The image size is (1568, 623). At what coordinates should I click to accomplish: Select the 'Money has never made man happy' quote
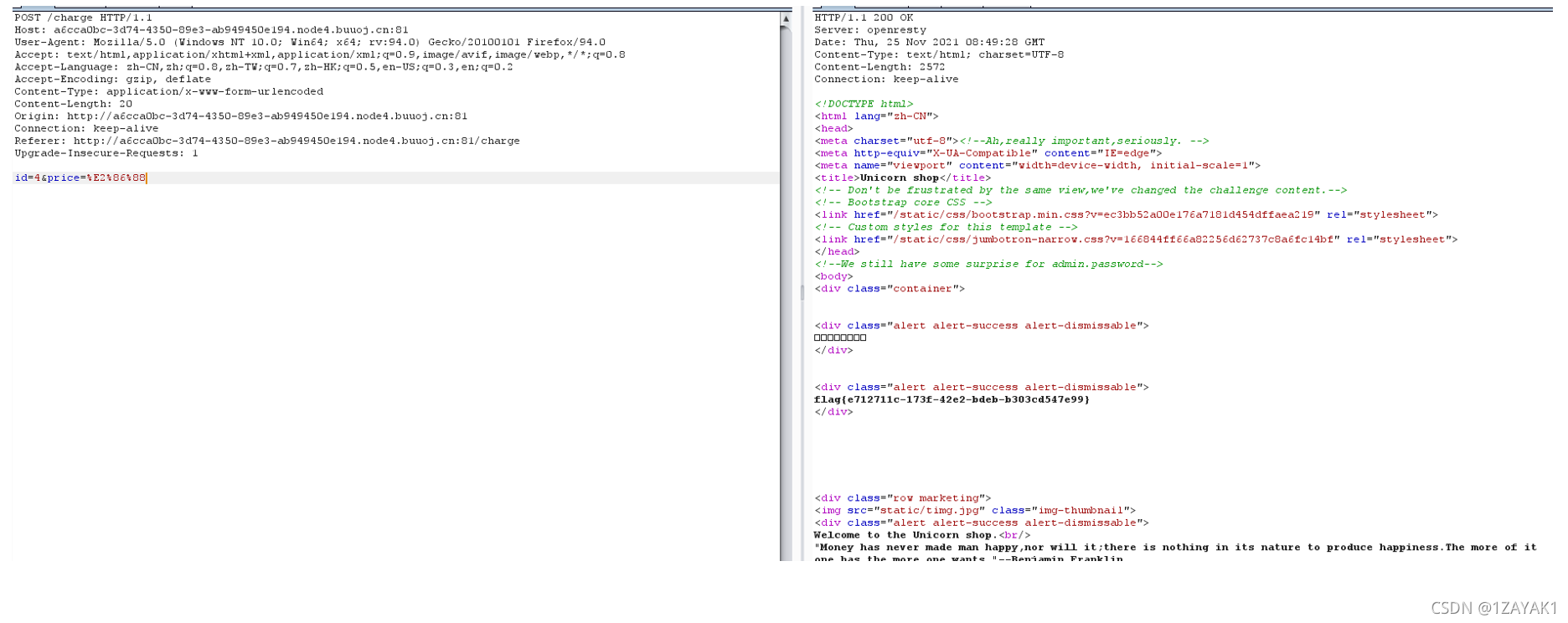pos(1176,553)
